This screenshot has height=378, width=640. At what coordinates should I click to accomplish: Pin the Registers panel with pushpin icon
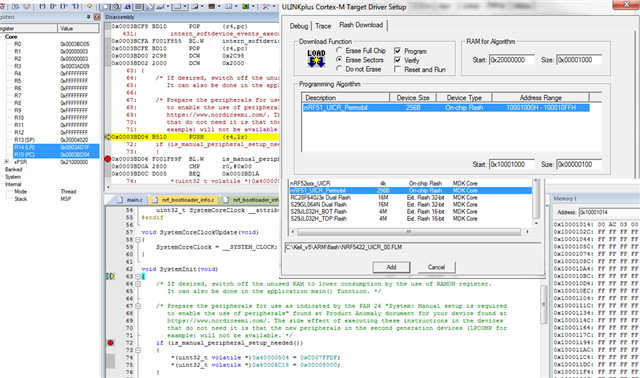(88, 17)
